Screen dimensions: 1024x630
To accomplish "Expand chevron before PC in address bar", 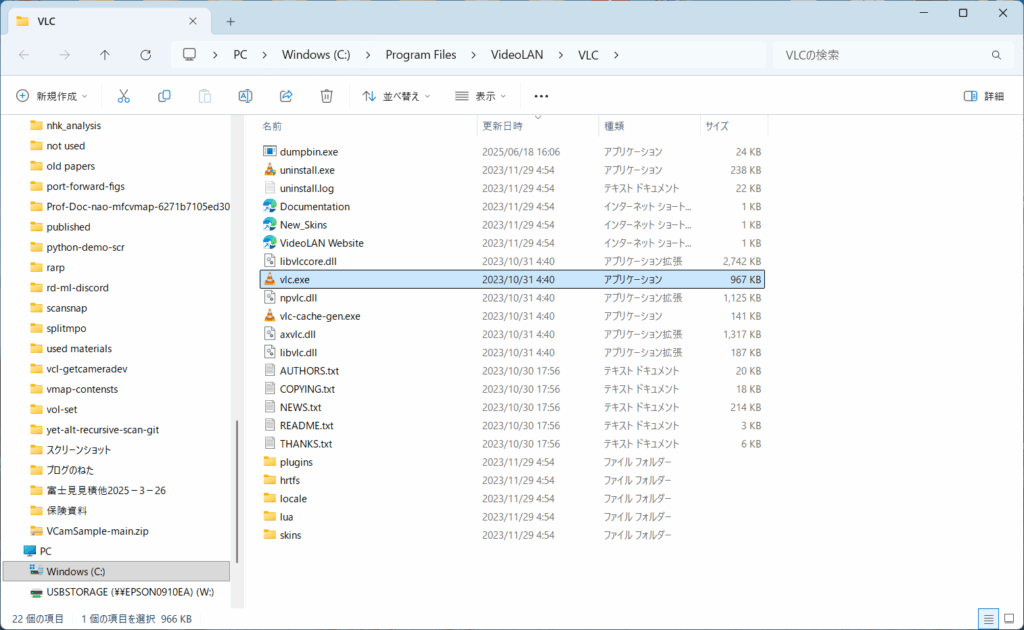I will pos(216,55).
